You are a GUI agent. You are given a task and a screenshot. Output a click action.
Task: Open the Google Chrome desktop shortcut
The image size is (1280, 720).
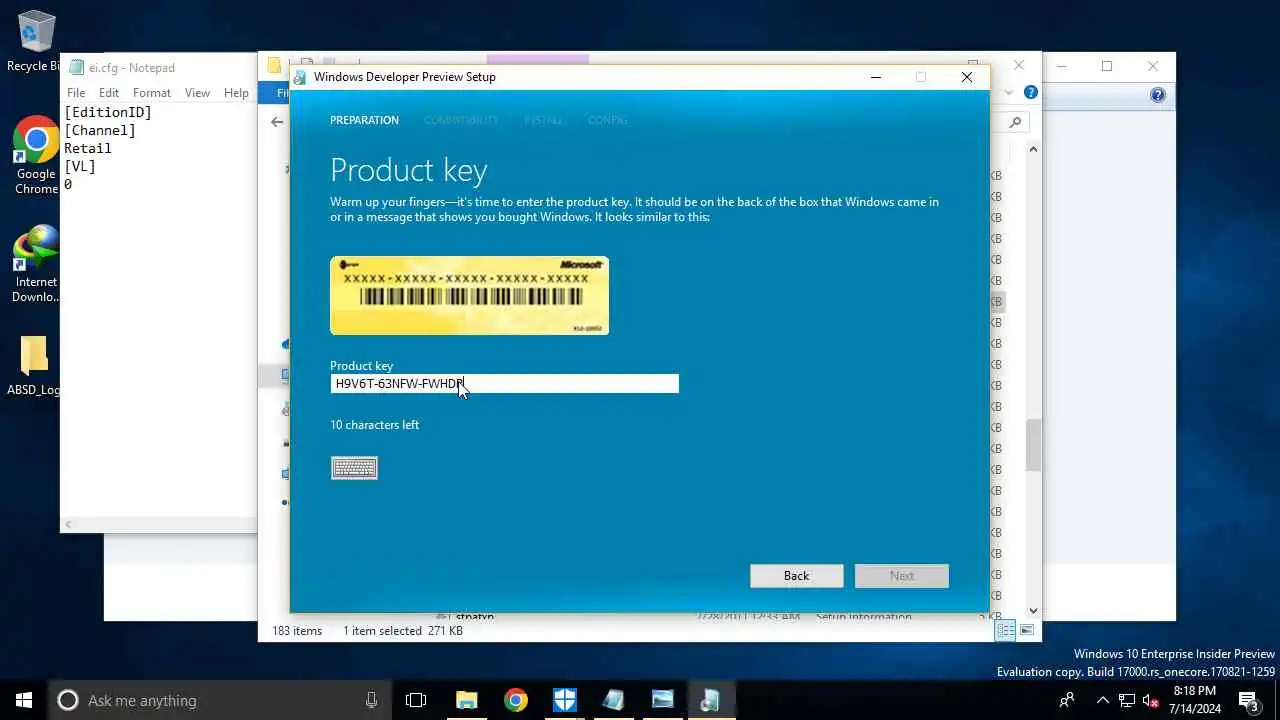pos(37,155)
